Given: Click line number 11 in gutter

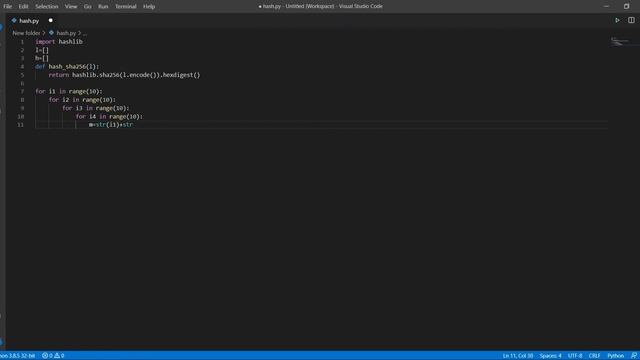Looking at the screenshot, I should point(20,124).
